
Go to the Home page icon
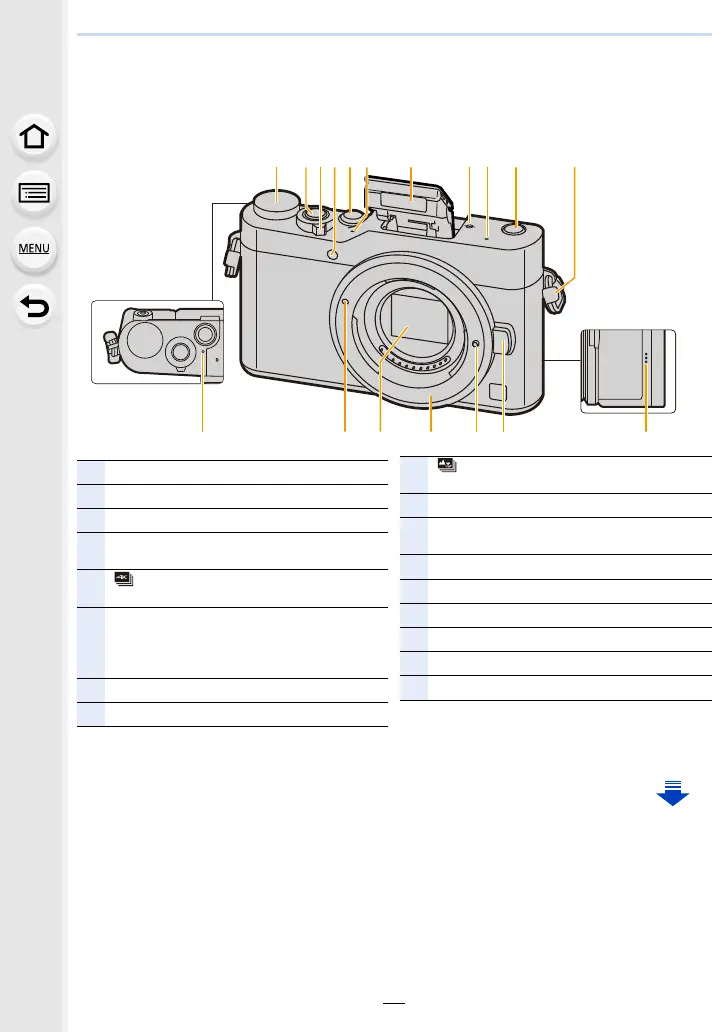coord(34,137)
